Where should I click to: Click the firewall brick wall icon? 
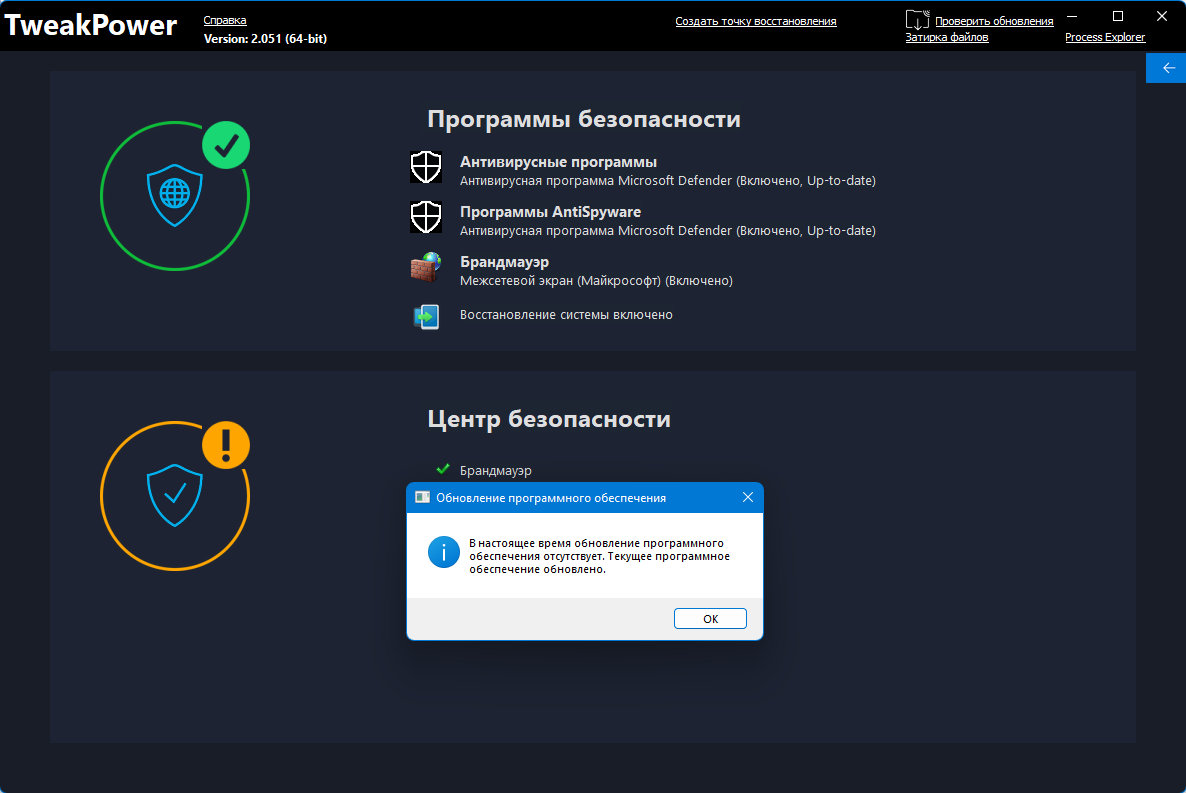click(x=426, y=267)
